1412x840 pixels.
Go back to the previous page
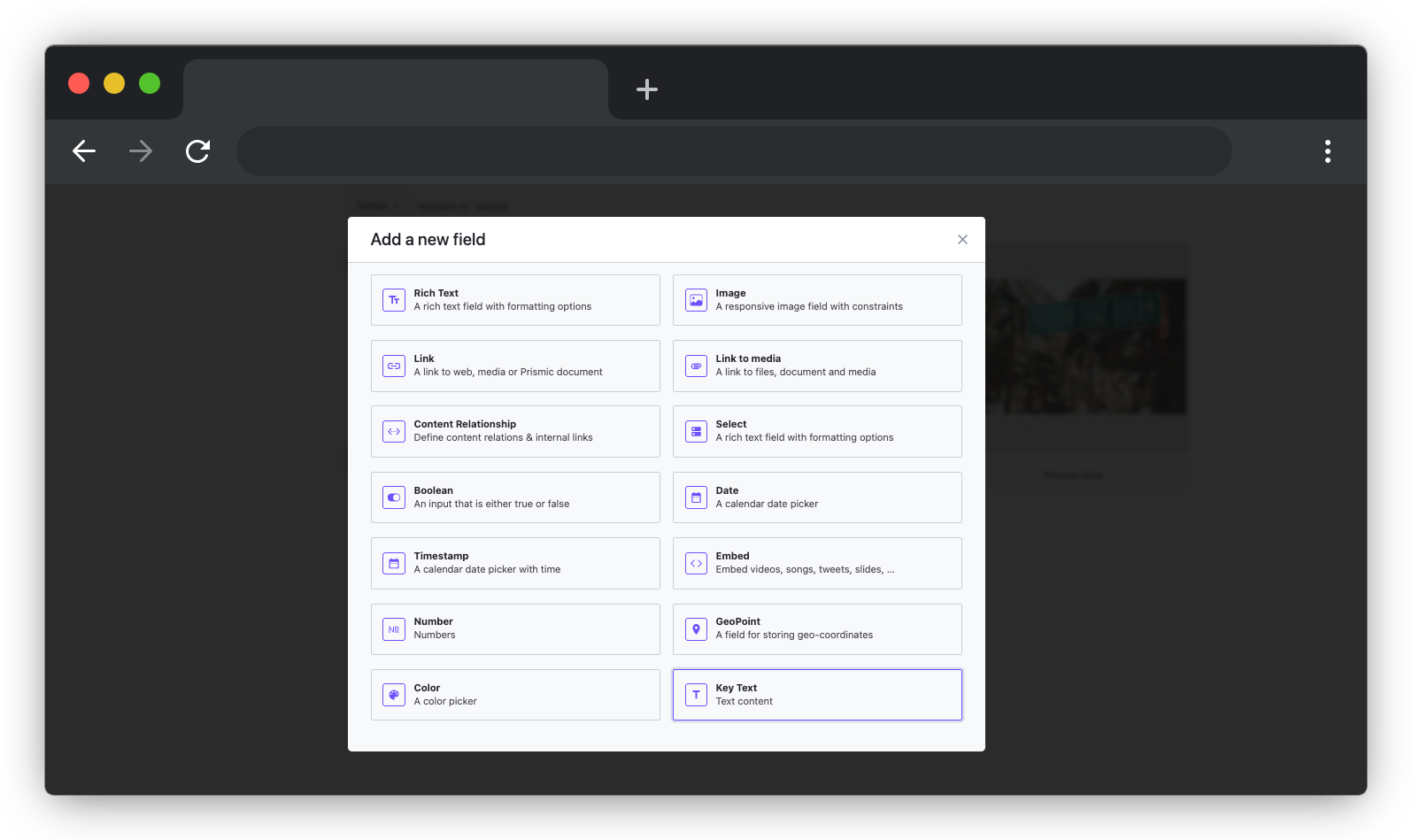(84, 151)
